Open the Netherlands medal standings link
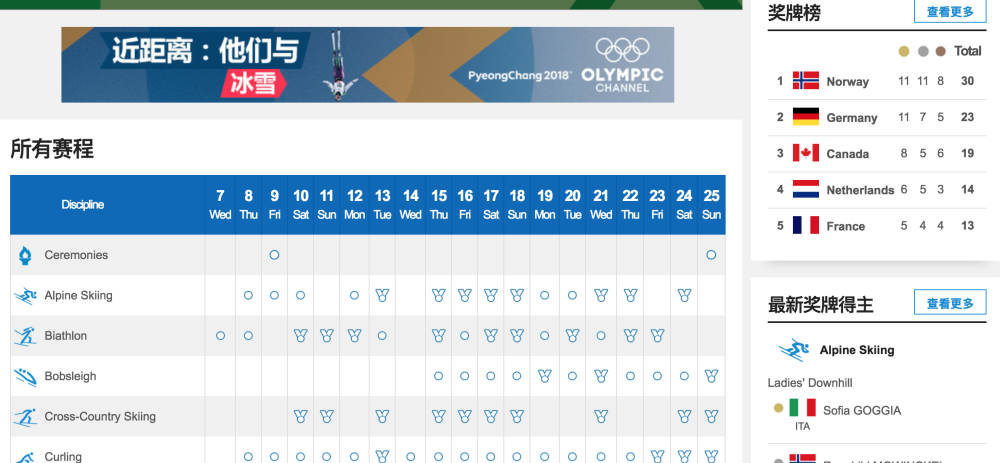Image resolution: width=1000 pixels, height=463 pixels. coord(860,190)
